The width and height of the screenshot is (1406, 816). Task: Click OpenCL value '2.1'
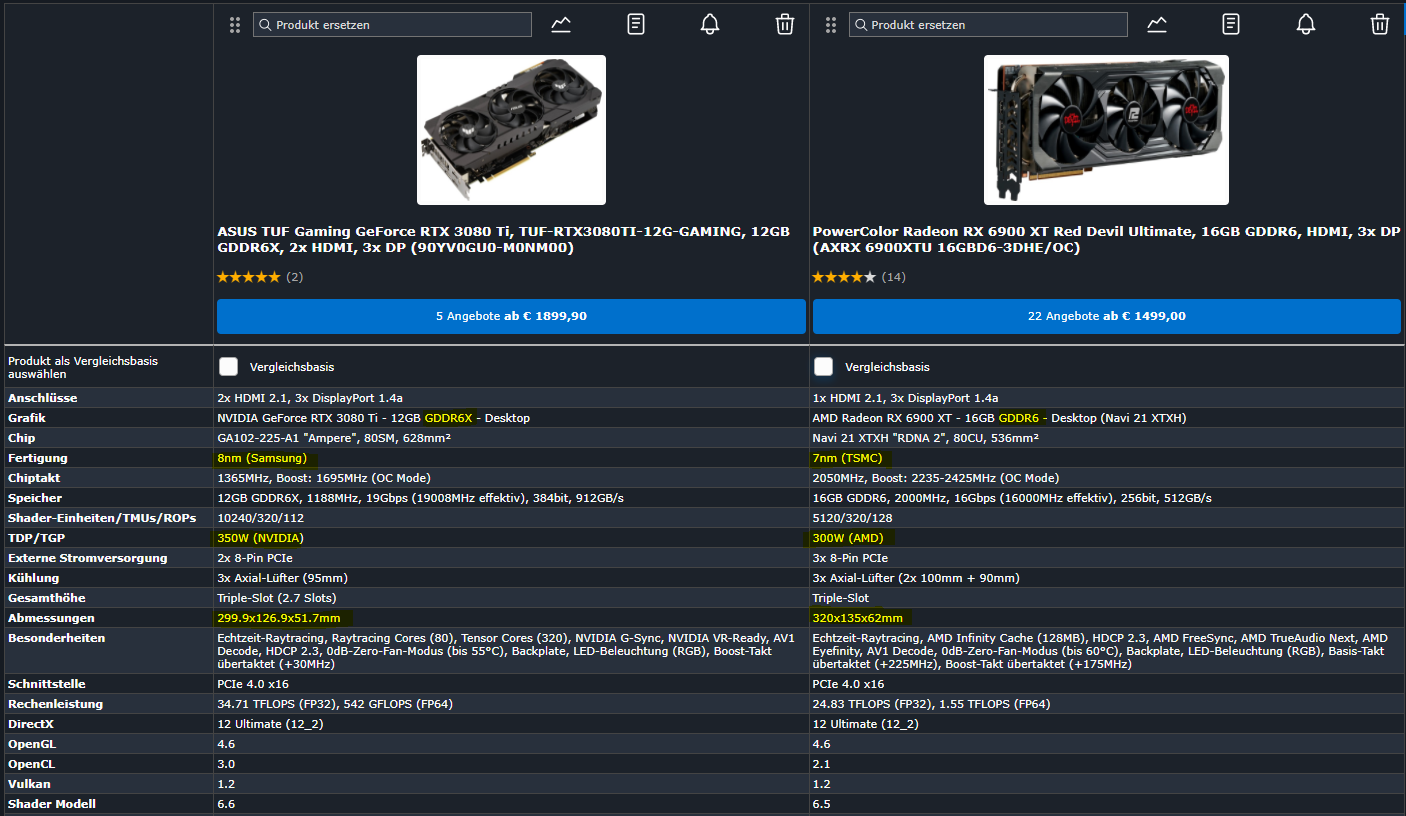(821, 764)
